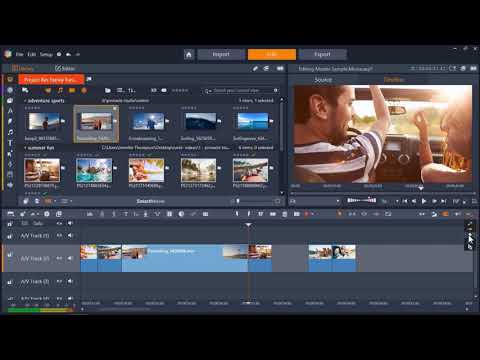Show music files filter in library
Image resolution: width=480 pixels, height=360 pixels.
coord(60,90)
